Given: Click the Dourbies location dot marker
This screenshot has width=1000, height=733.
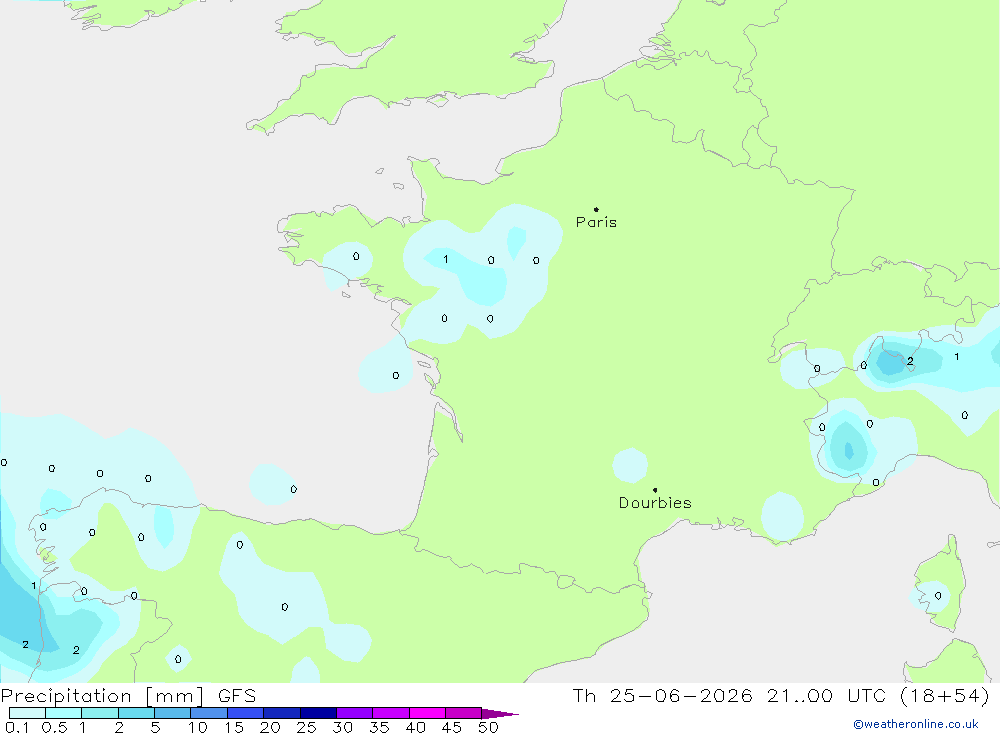Looking at the screenshot, I should click(655, 490).
